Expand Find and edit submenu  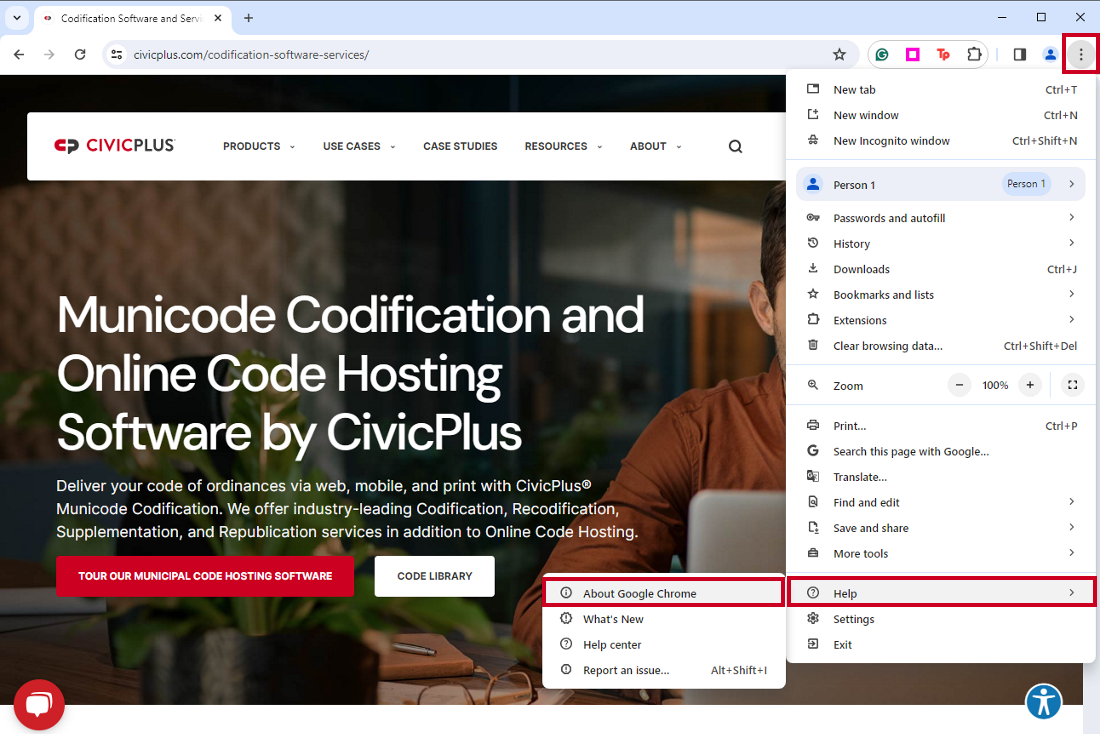[941, 502]
